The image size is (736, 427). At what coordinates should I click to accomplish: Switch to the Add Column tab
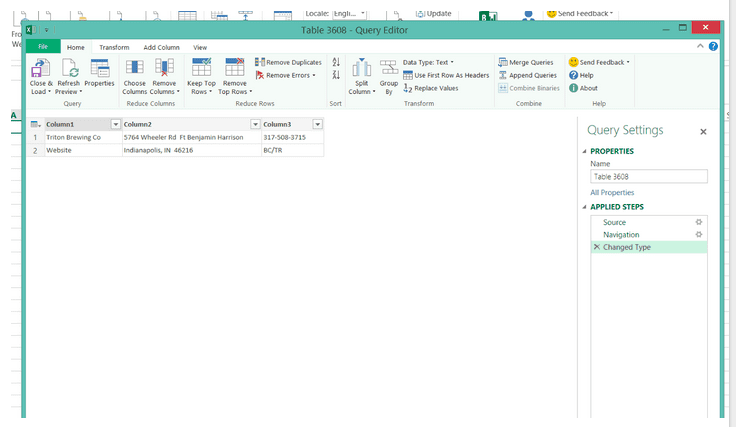point(161,47)
